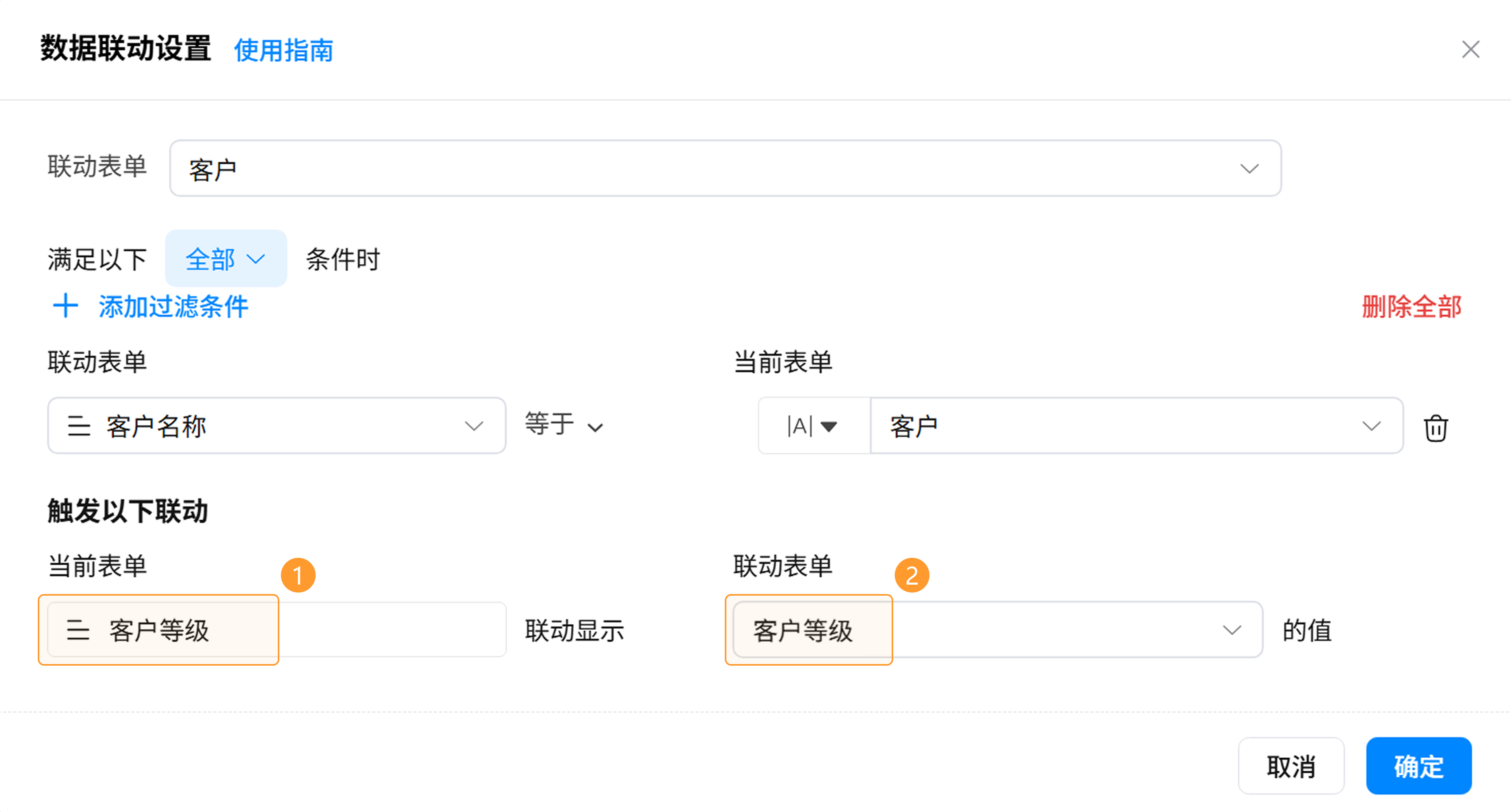Close the data linkage settings dialog

pyautogui.click(x=1470, y=50)
